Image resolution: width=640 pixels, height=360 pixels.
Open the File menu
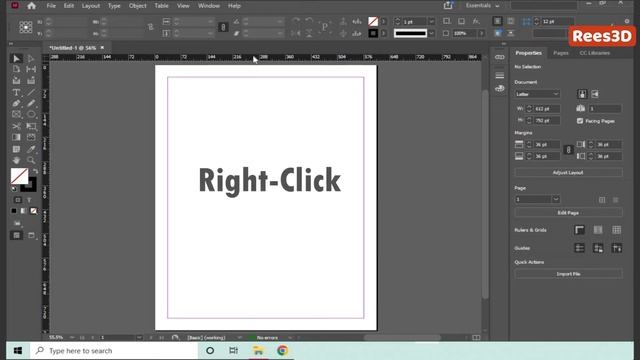(x=51, y=6)
